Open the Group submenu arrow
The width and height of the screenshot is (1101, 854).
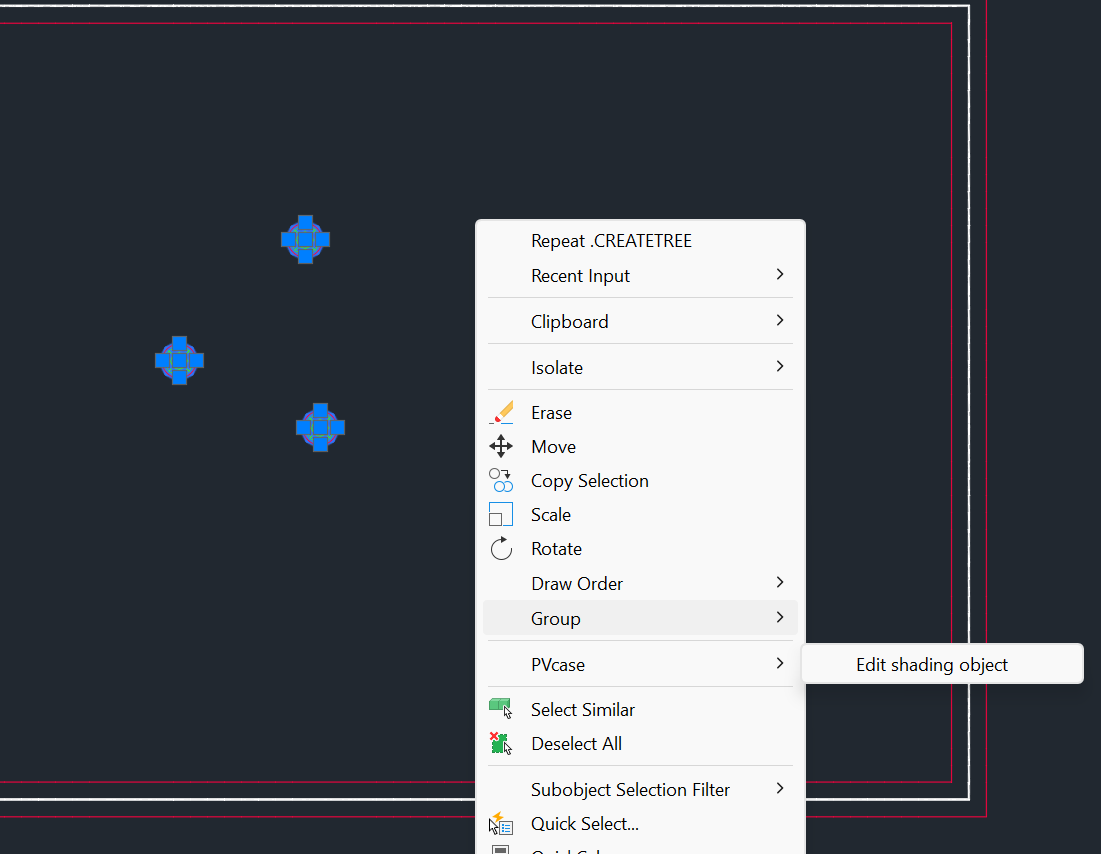[x=780, y=618]
